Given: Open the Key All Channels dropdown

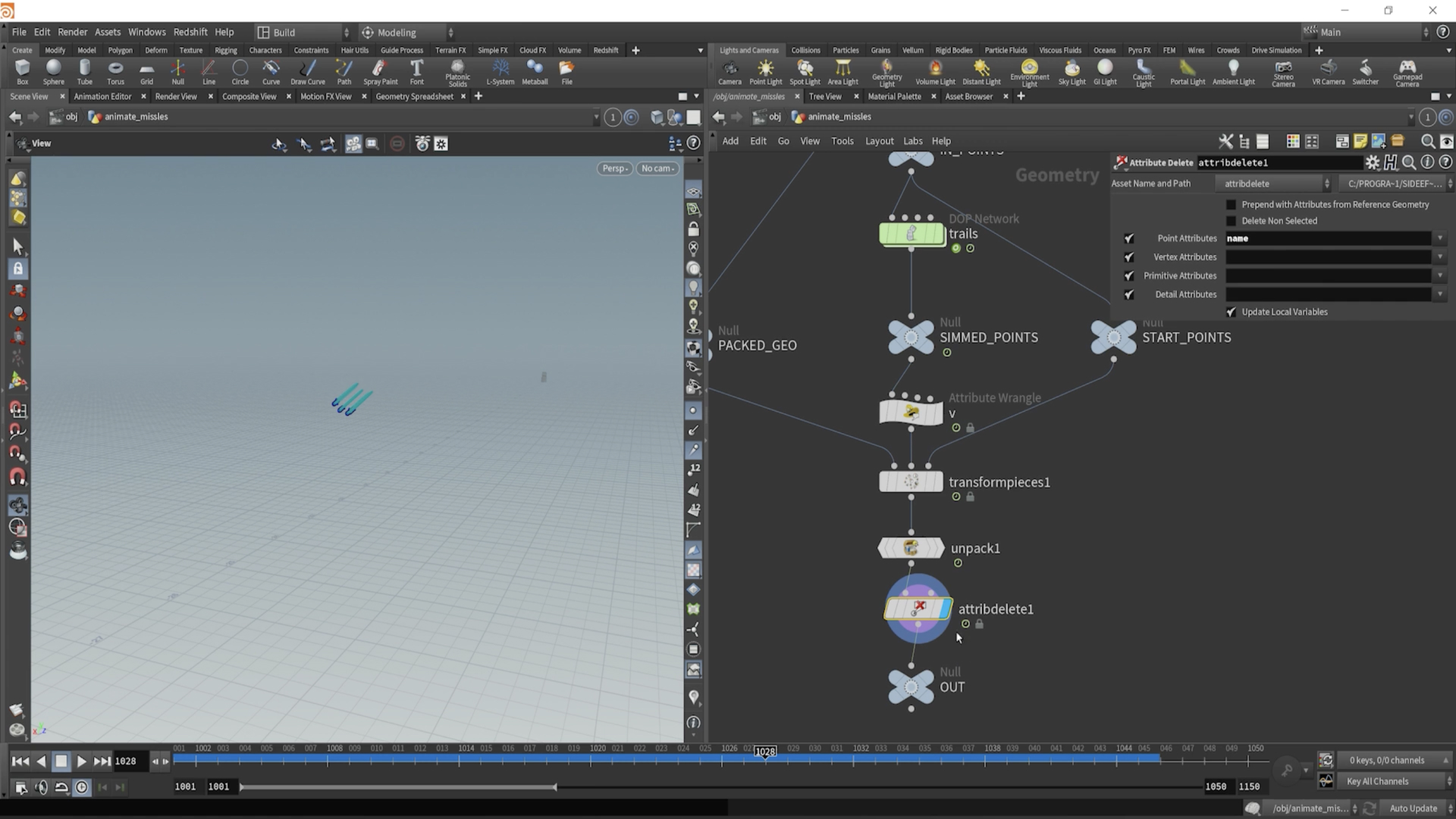Looking at the screenshot, I should 1394,781.
